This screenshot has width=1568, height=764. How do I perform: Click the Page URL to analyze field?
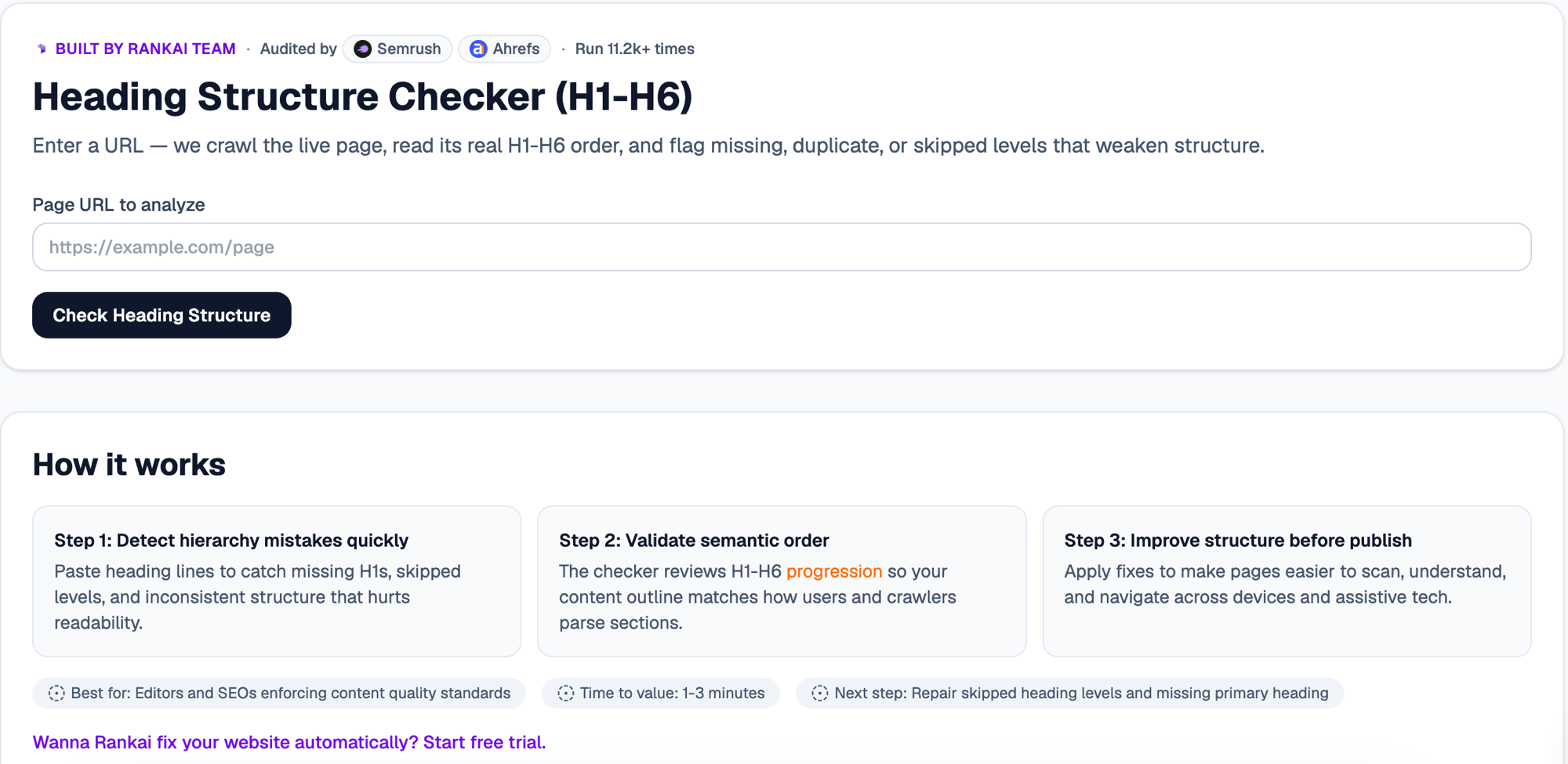(x=782, y=247)
